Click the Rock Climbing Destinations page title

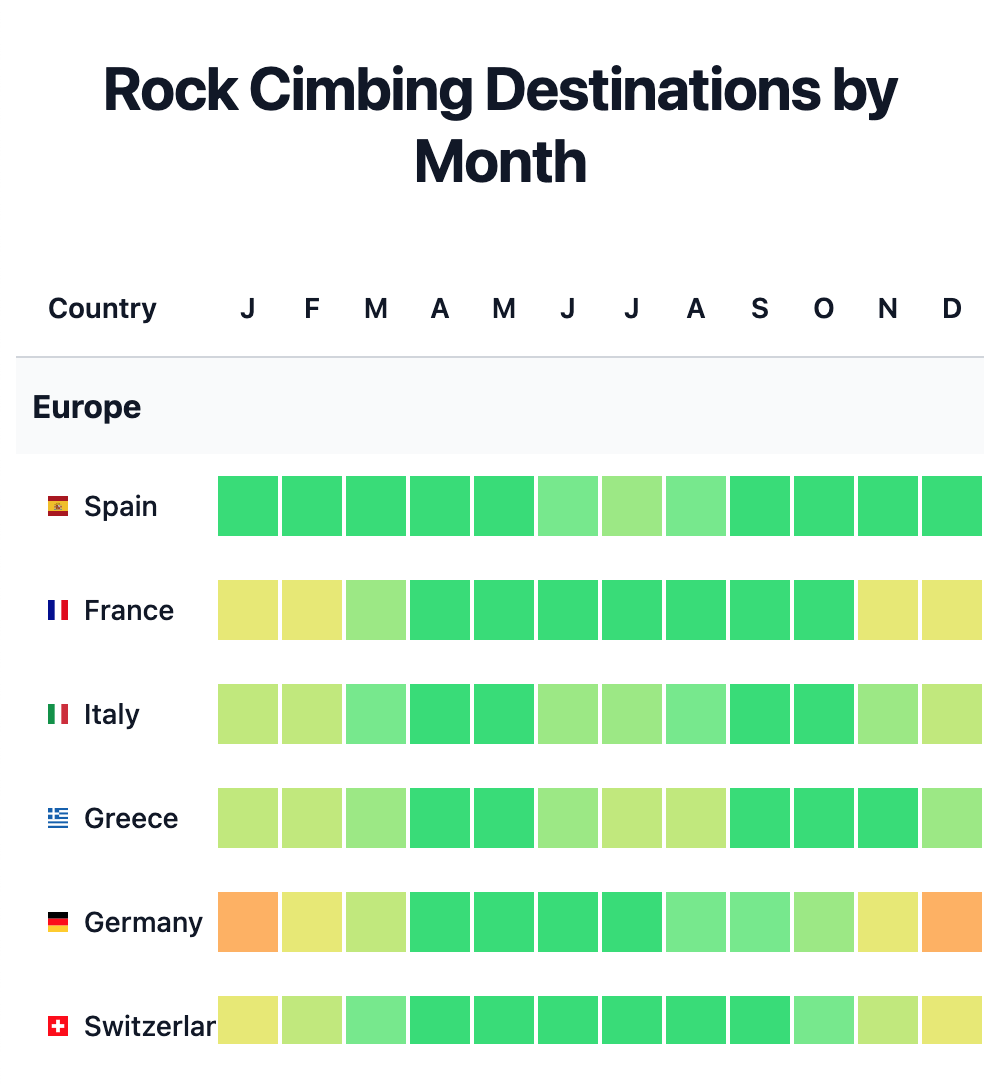[500, 125]
